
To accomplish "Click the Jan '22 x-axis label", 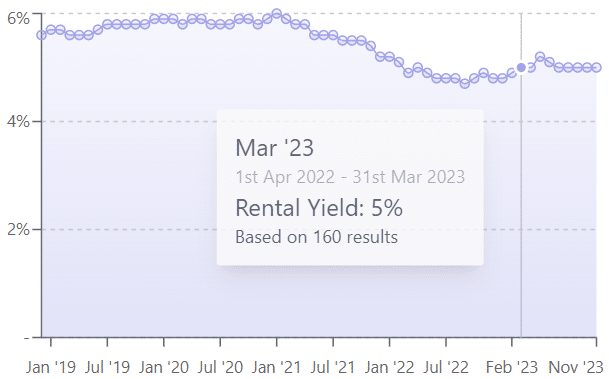I will 390,367.
